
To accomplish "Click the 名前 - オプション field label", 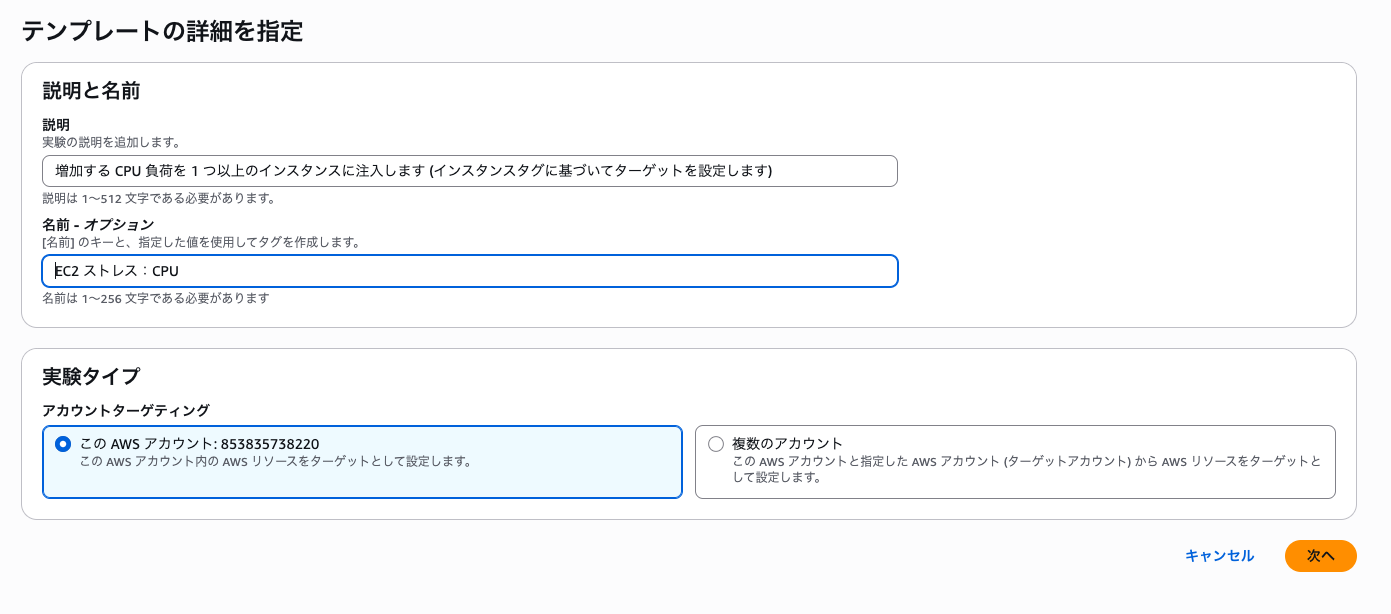I will click(x=98, y=225).
